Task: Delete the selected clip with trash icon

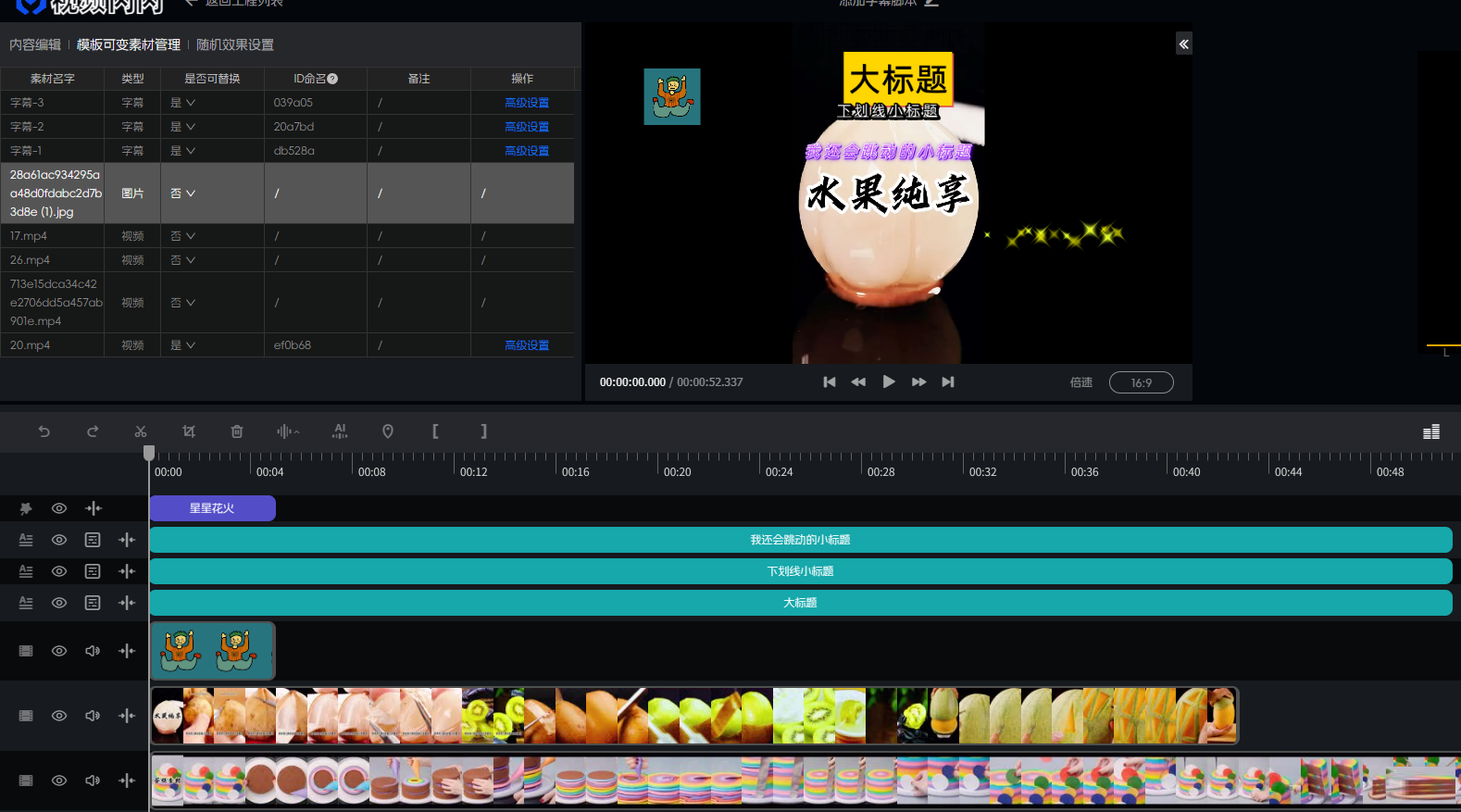Action: tap(237, 431)
